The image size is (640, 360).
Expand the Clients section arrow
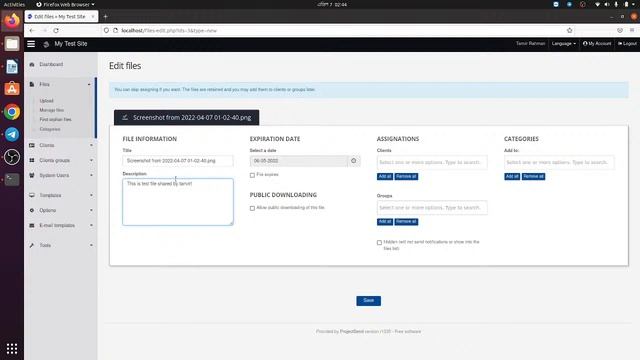pyautogui.click(x=91, y=145)
